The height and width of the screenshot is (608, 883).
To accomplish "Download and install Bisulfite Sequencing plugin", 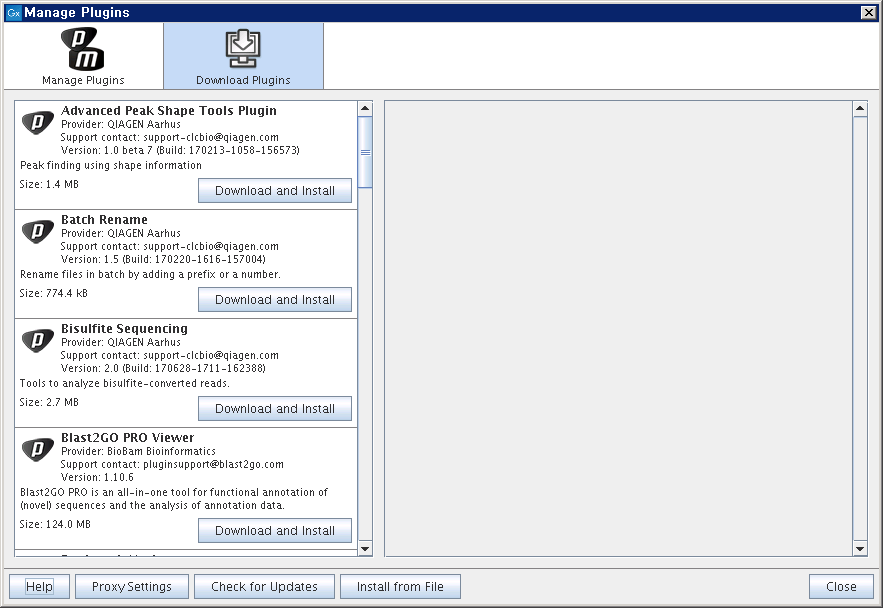I will click(x=275, y=409).
